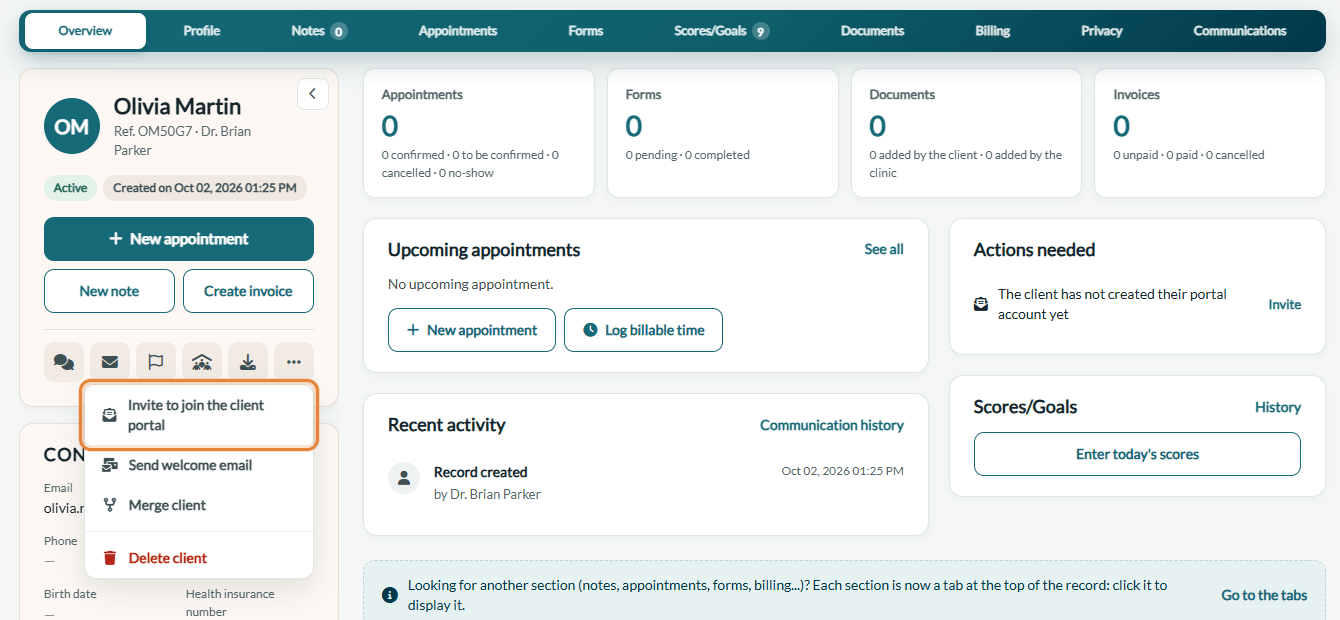Click the No upcoming appointment text

pyautogui.click(x=470, y=284)
